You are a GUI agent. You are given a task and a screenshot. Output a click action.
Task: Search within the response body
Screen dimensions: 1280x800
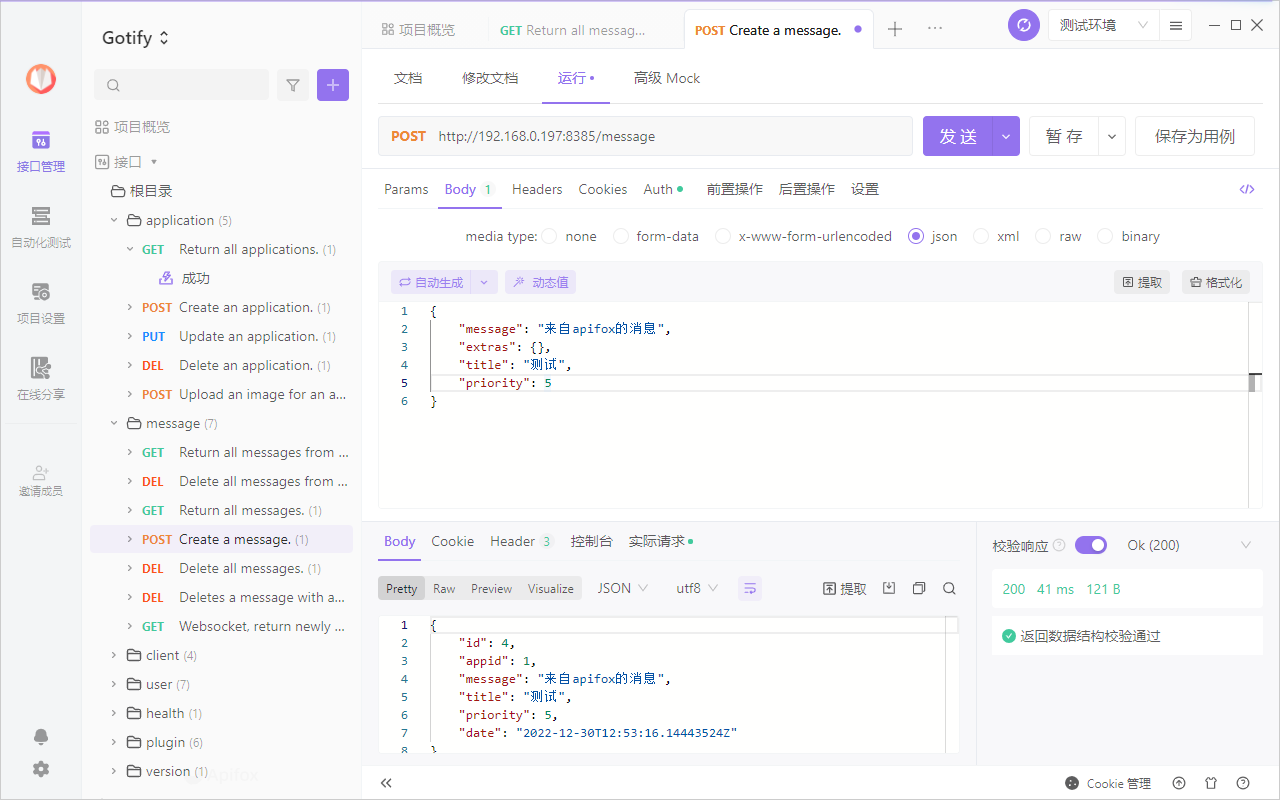(950, 588)
